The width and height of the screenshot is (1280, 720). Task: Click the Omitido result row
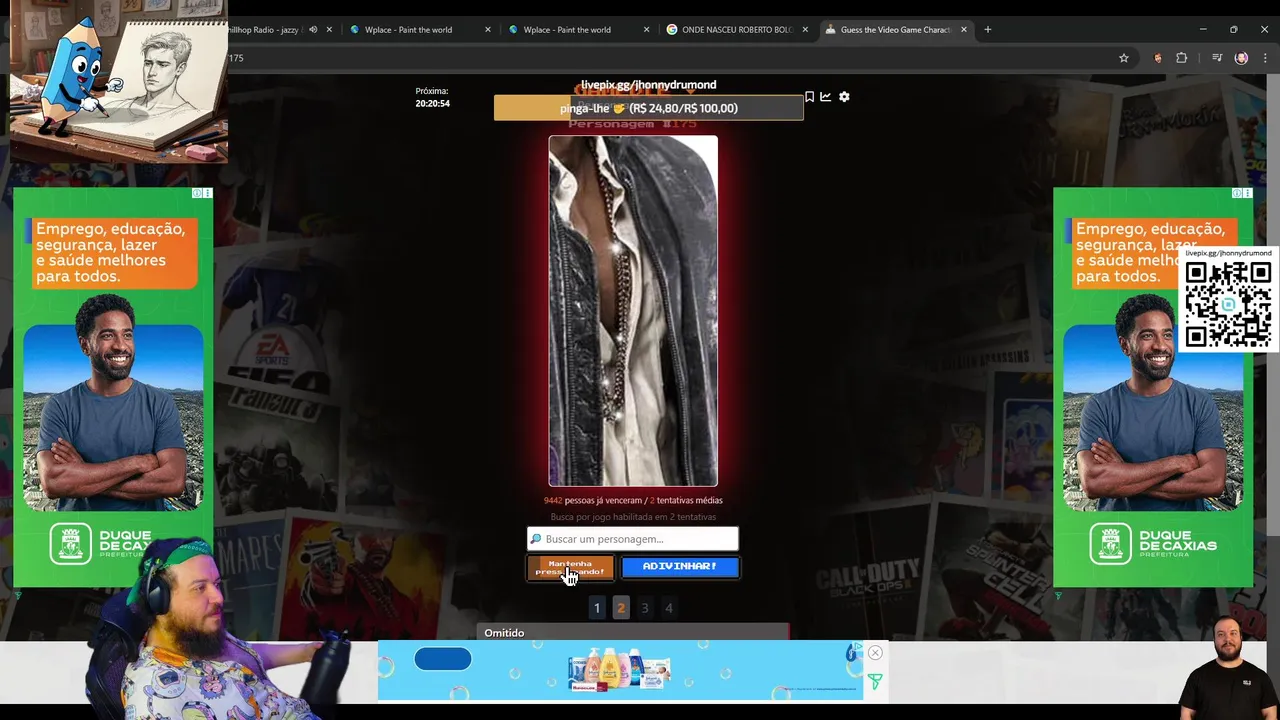point(633,633)
